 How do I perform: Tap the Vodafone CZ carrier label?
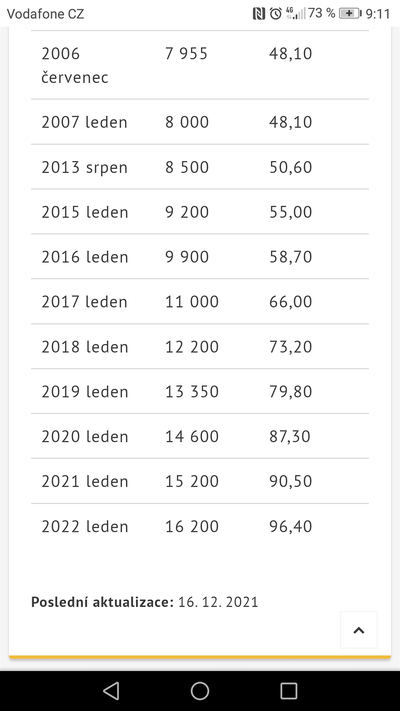tap(45, 14)
